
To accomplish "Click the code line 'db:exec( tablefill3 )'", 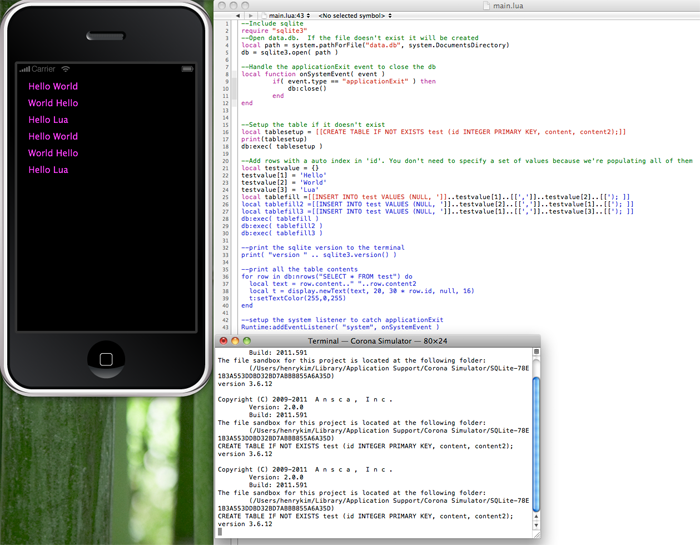I will coord(282,233).
